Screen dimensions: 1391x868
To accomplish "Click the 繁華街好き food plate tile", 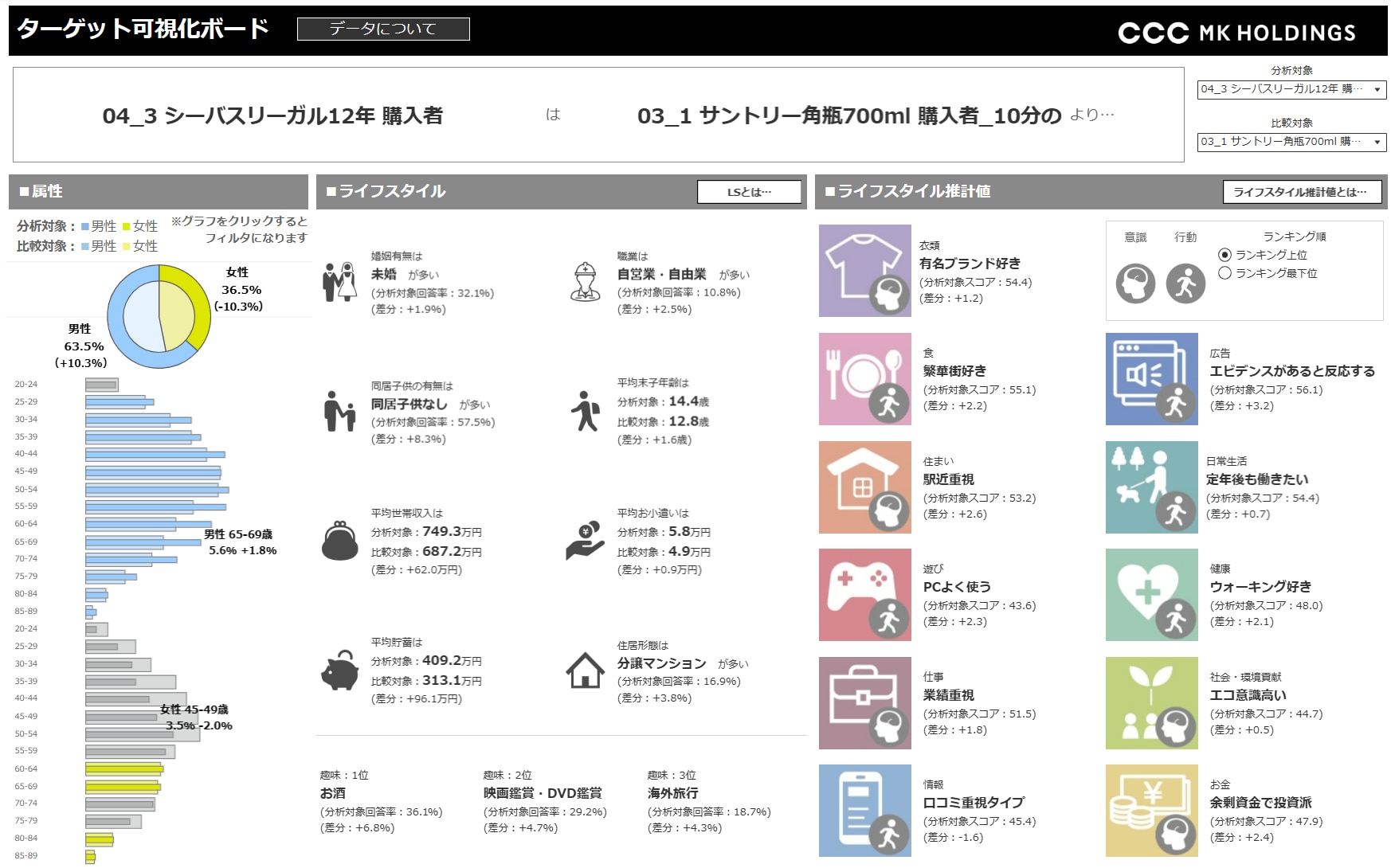I will (x=864, y=378).
